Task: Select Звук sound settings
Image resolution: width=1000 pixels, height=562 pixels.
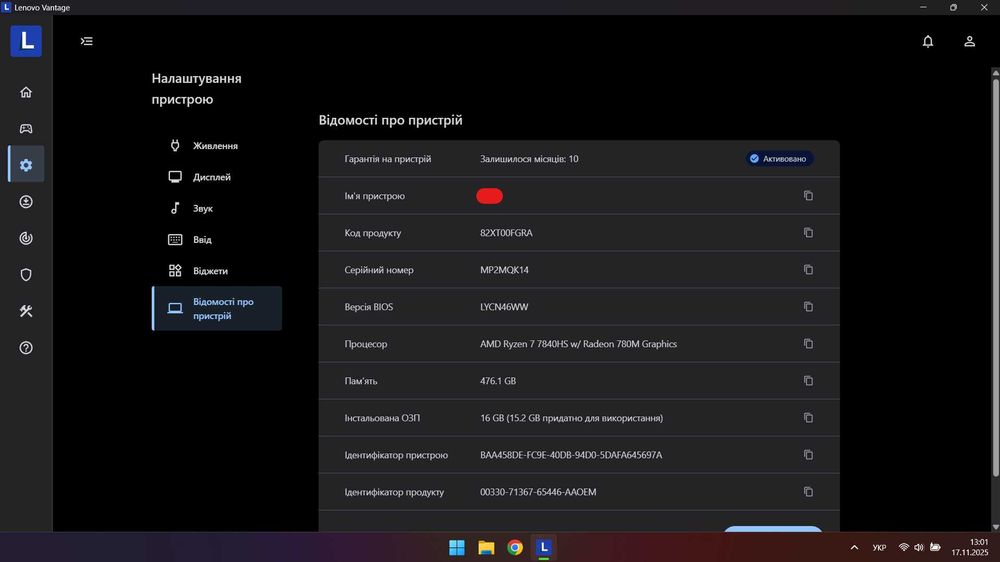Action: [x=217, y=209]
